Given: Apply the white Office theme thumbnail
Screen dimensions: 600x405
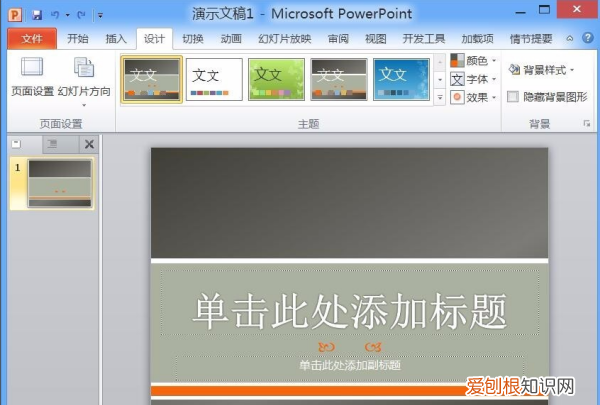Looking at the screenshot, I should (x=214, y=79).
